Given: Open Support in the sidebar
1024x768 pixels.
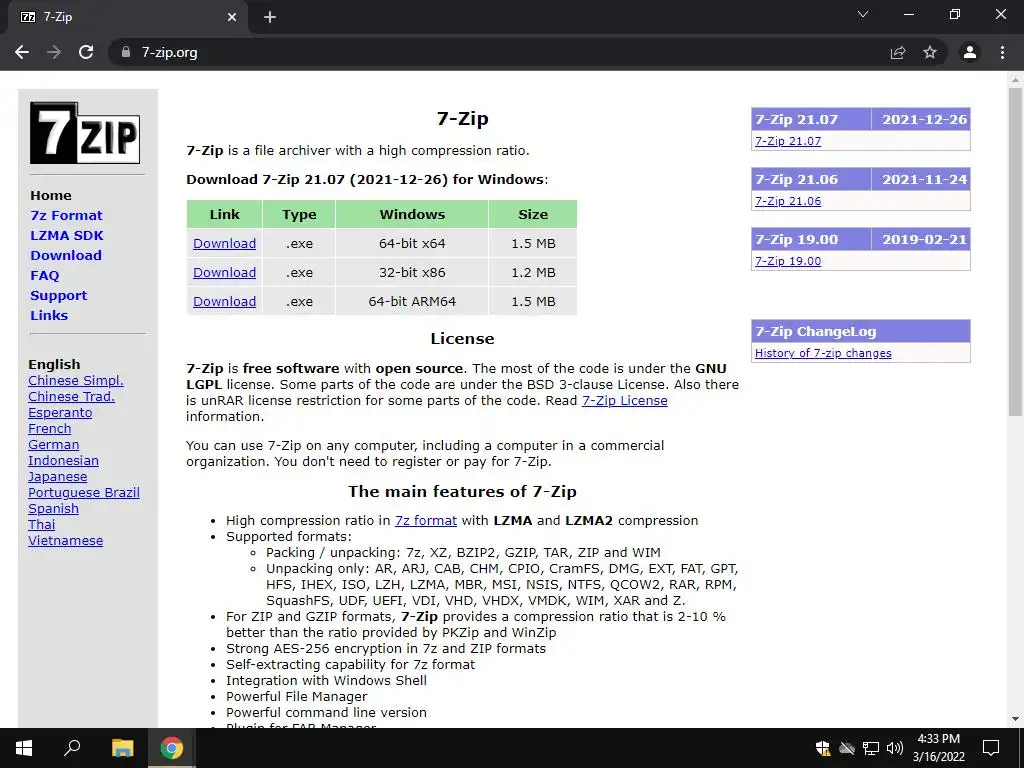Looking at the screenshot, I should click(58, 296).
